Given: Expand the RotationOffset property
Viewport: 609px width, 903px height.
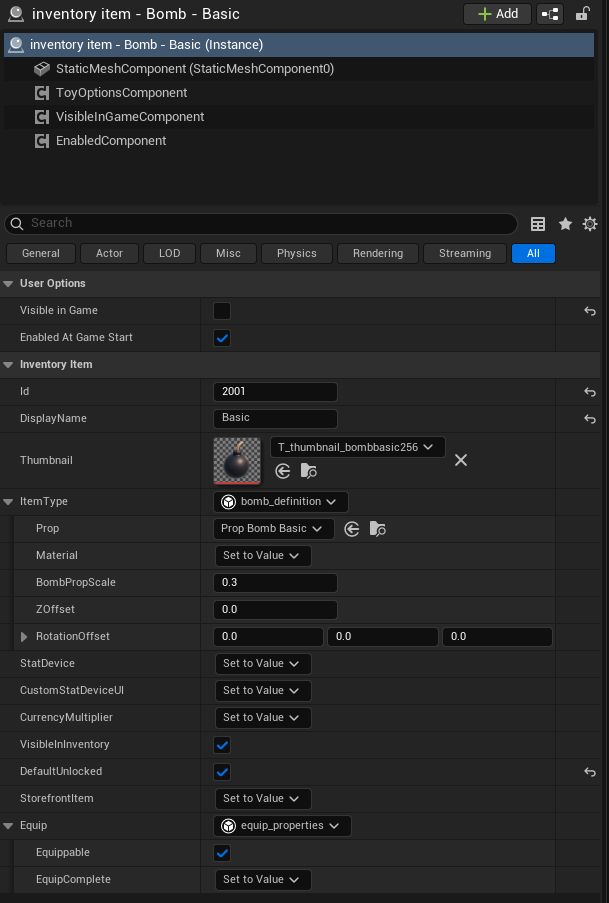Looking at the screenshot, I should pos(24,637).
